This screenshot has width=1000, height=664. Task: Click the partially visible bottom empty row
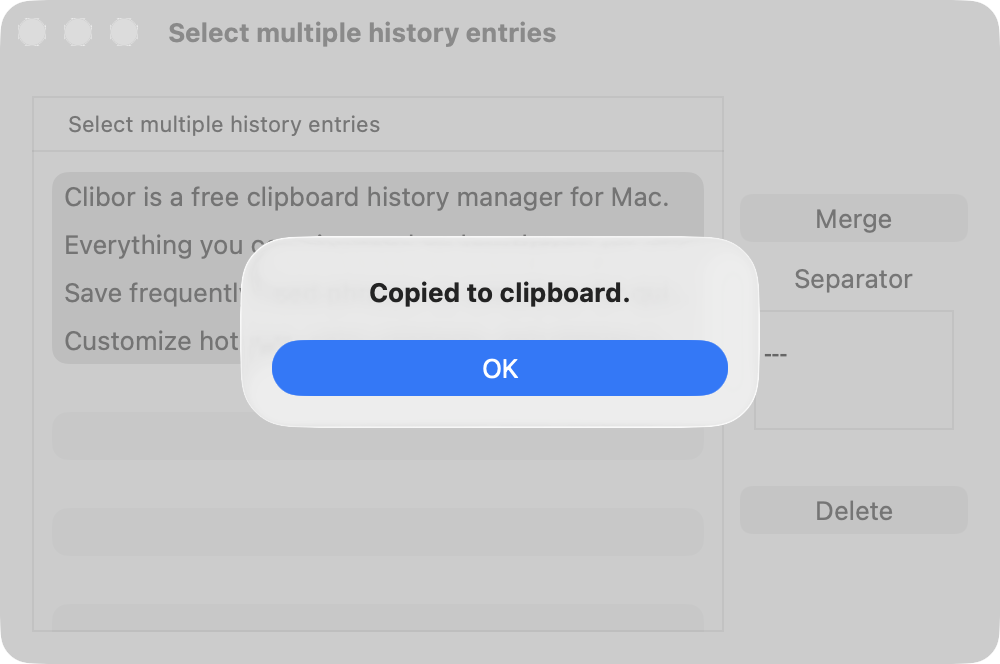(x=378, y=617)
